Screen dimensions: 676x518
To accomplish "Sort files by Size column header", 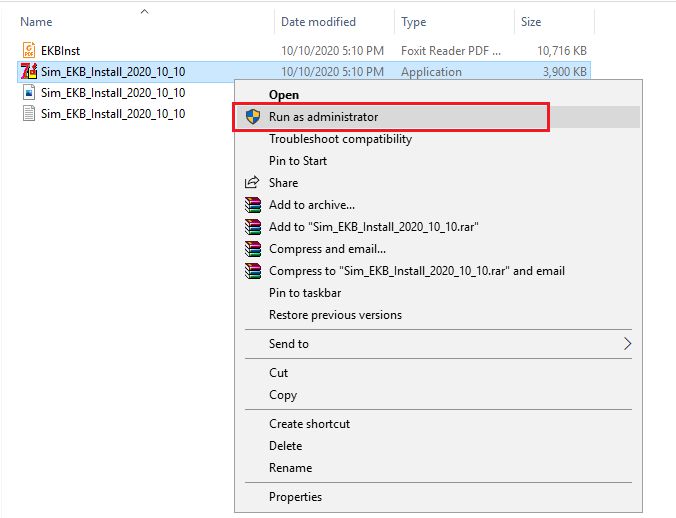I will click(x=530, y=21).
